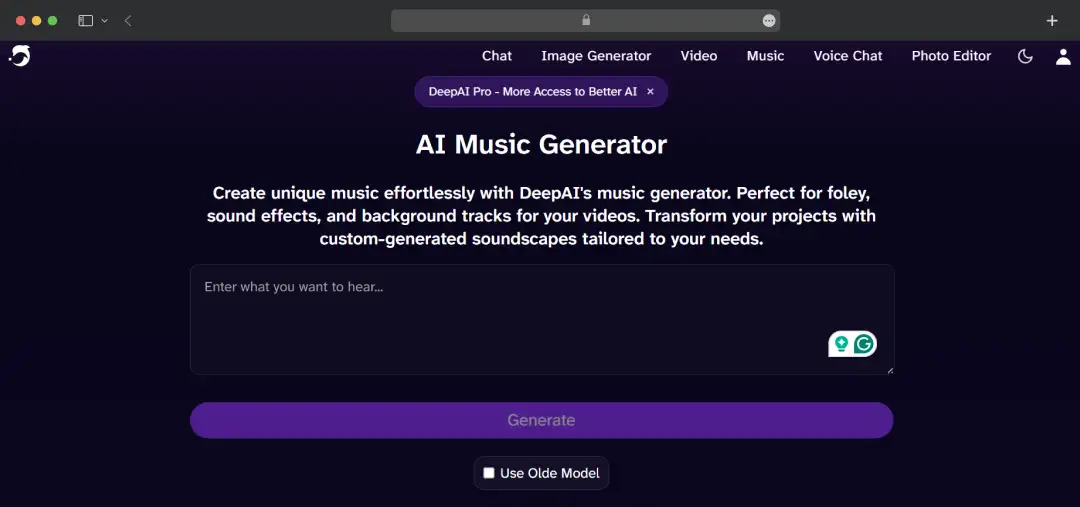This screenshot has width=1080, height=507.
Task: Select the Music nav item
Action: click(x=765, y=56)
